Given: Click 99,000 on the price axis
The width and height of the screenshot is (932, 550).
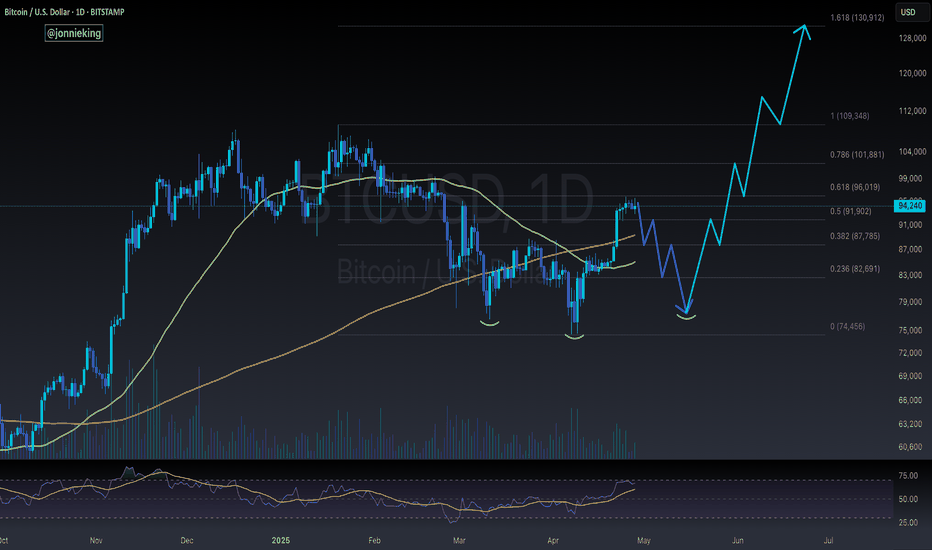Looking at the screenshot, I should (912, 179).
